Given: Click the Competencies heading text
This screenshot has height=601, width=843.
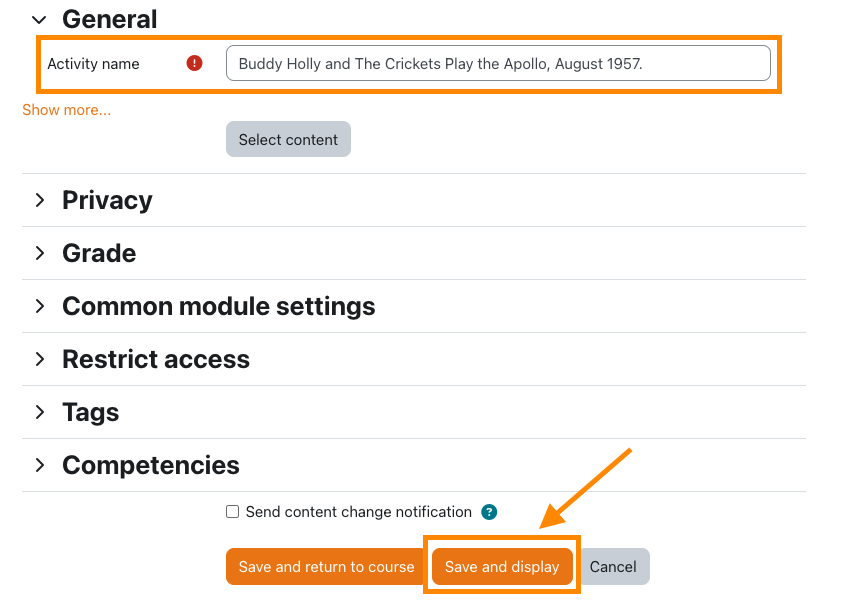Looking at the screenshot, I should coord(151,465).
